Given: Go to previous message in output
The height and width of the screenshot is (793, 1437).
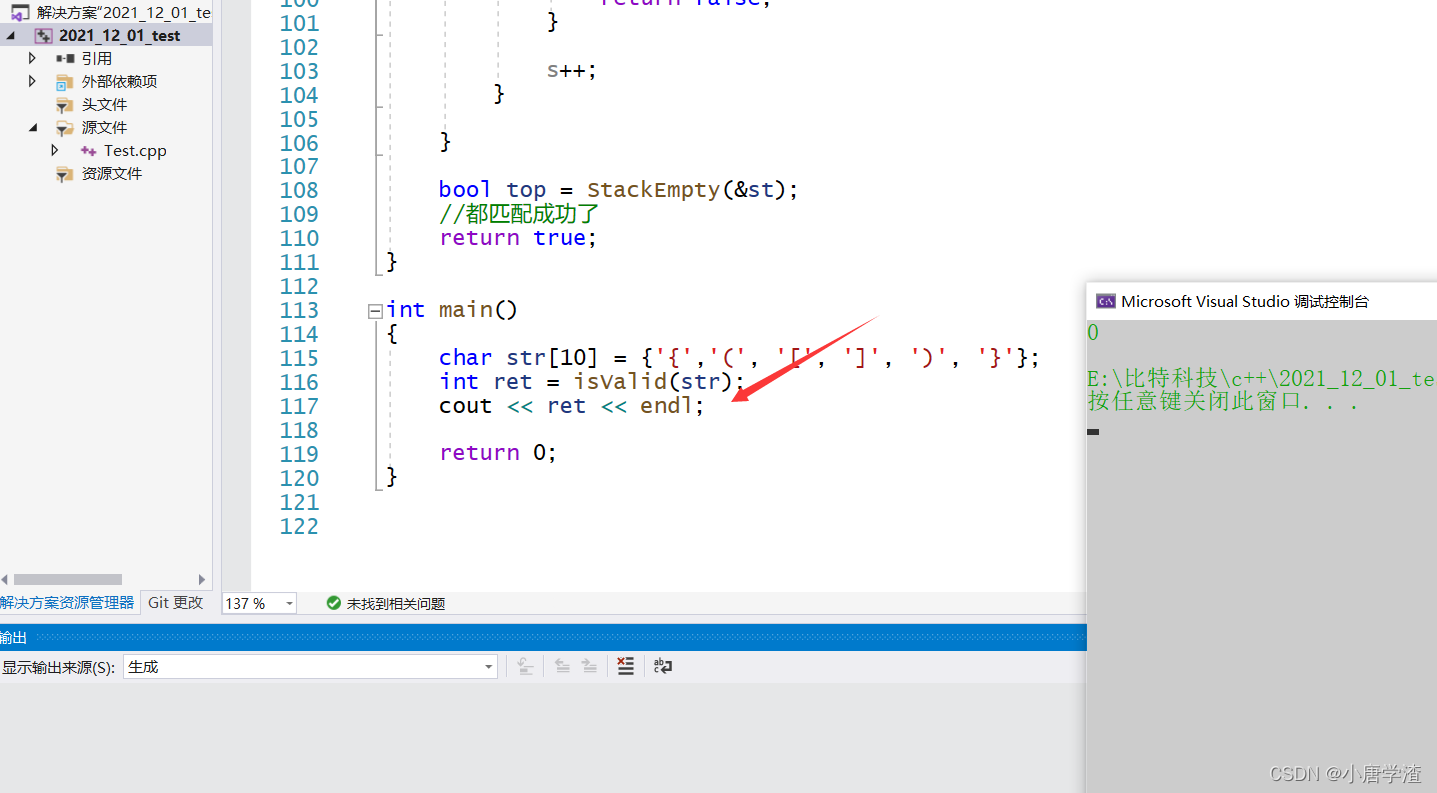Looking at the screenshot, I should pyautogui.click(x=563, y=666).
